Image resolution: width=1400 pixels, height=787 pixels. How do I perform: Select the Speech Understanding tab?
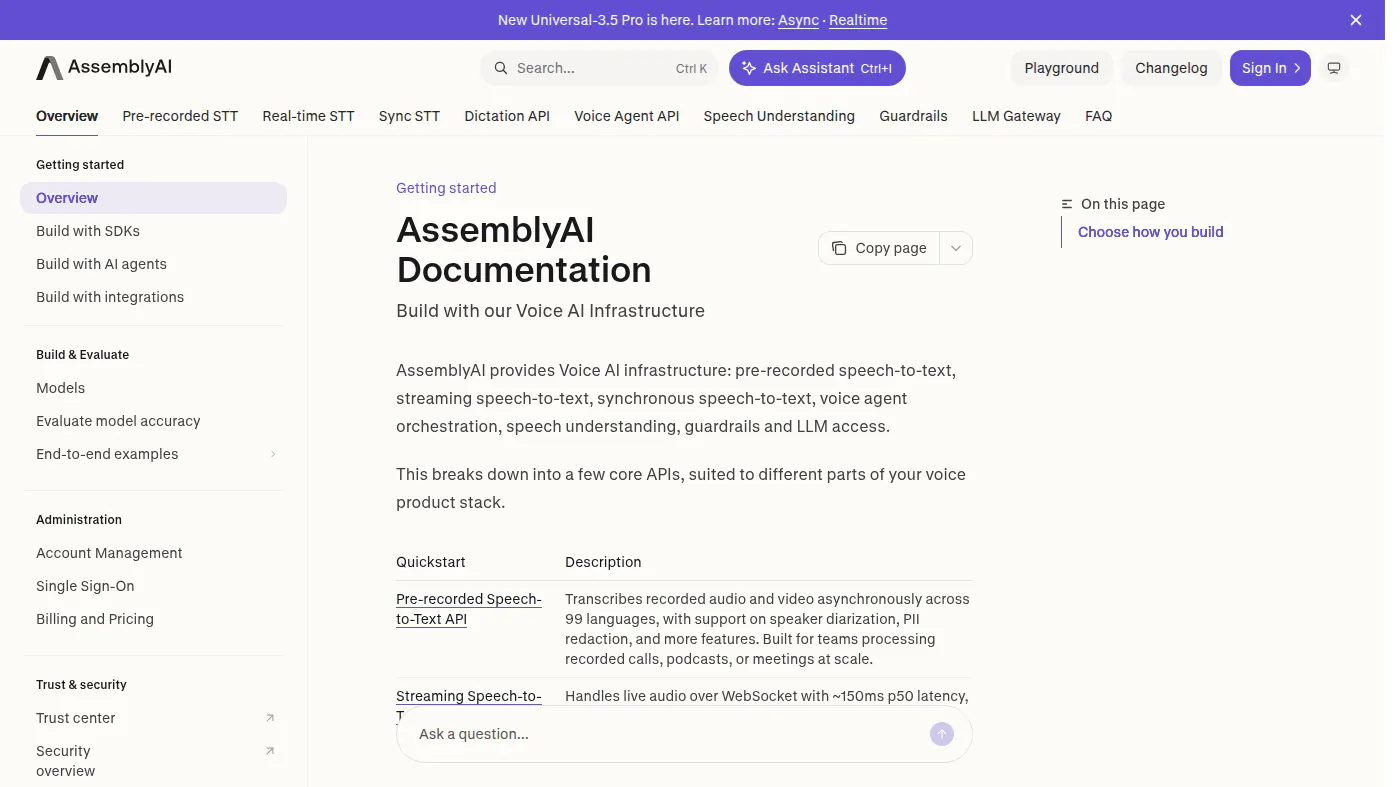(x=779, y=116)
